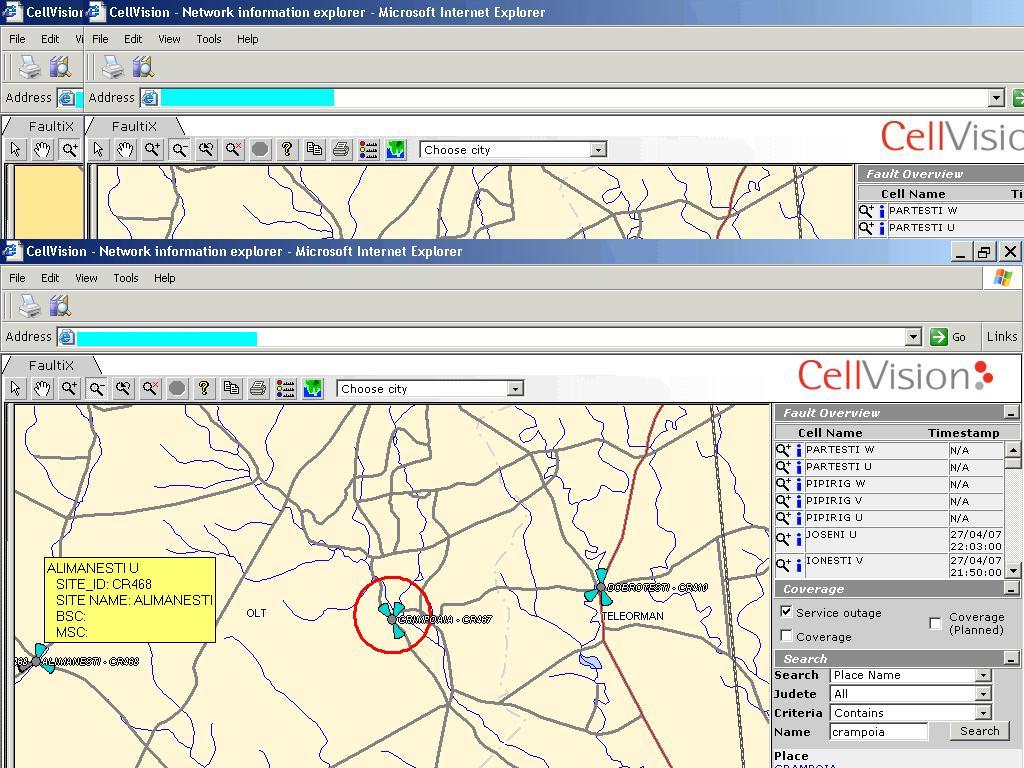Show info for JOSENI U row
Screen dimensions: 1024x768
[798, 540]
